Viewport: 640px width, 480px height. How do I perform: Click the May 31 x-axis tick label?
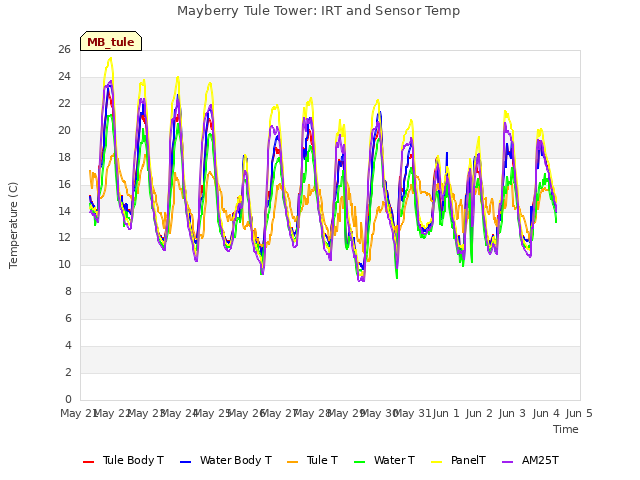[x=414, y=413]
